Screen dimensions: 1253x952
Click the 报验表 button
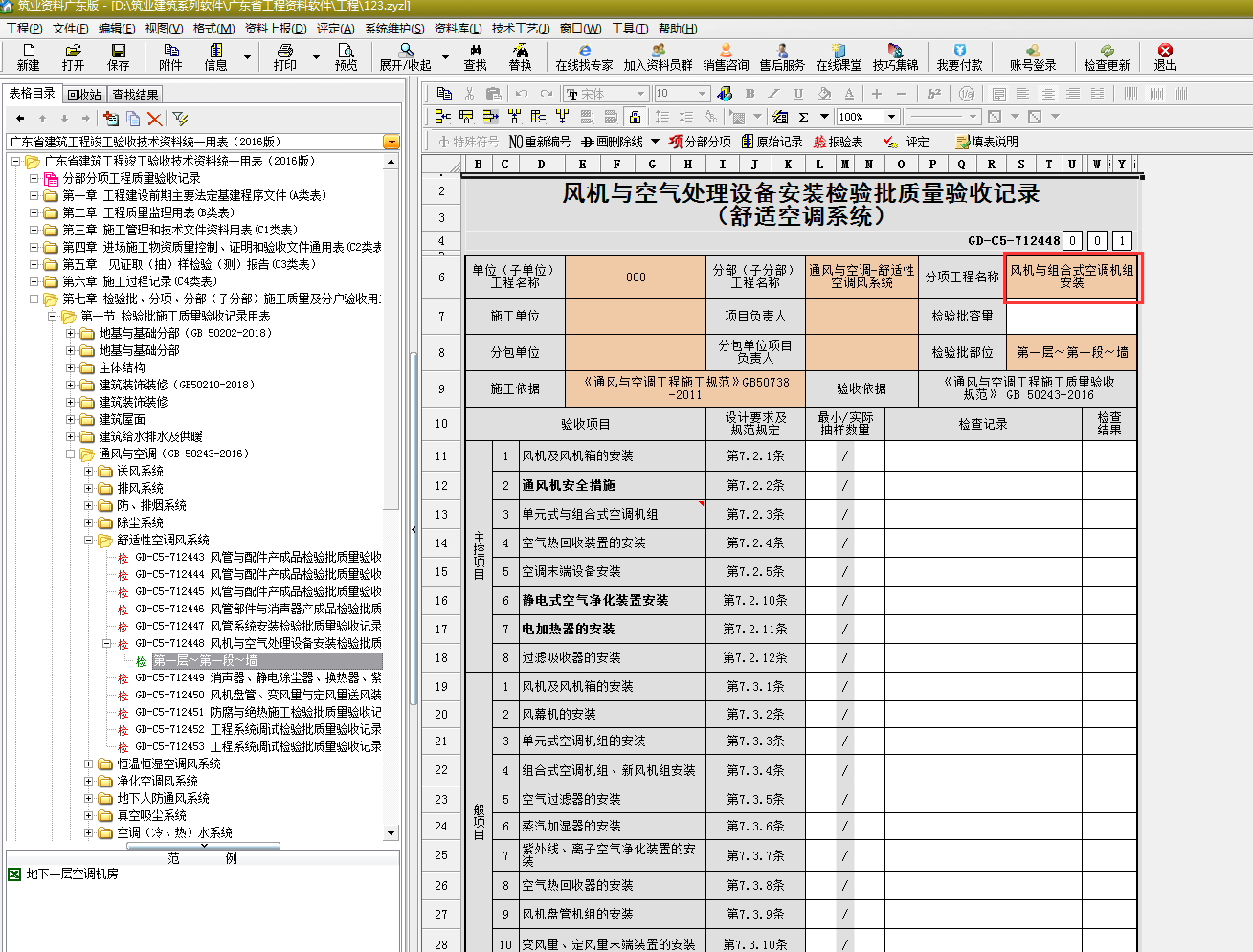[838, 142]
